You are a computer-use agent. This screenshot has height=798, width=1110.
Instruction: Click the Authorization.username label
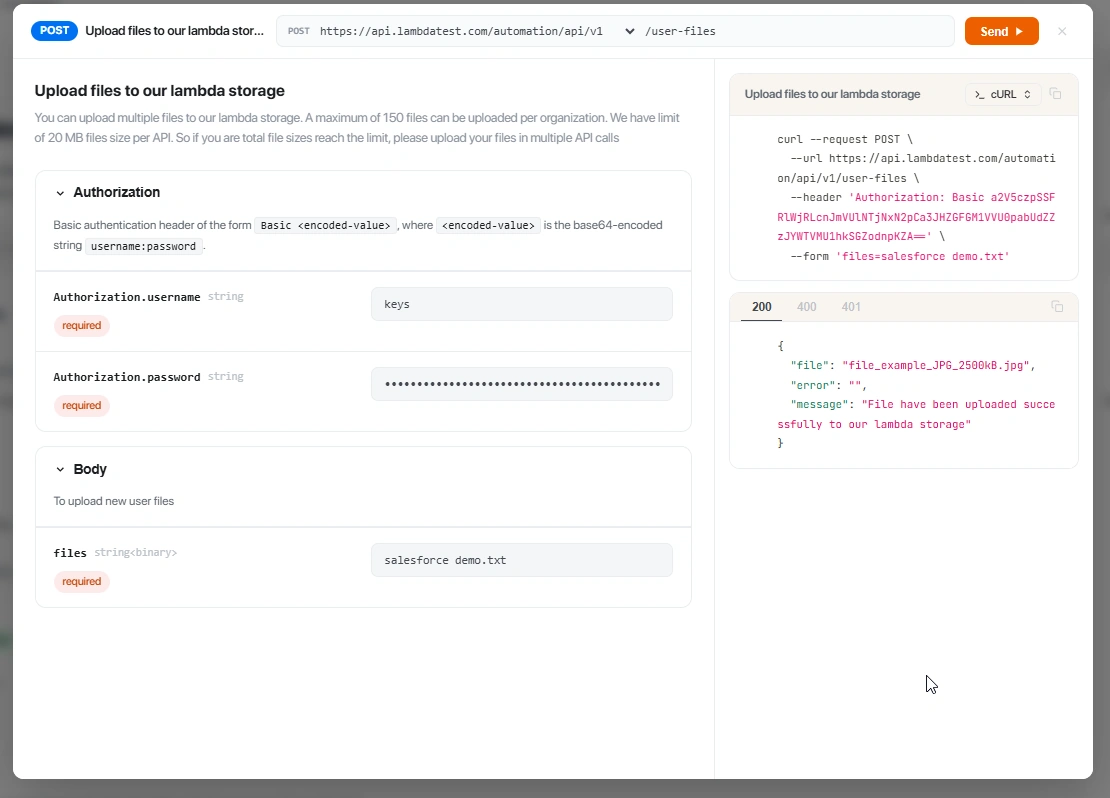click(x=127, y=297)
